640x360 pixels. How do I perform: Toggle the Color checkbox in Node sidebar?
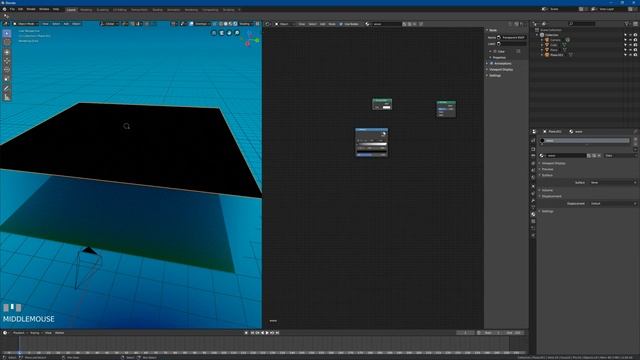(495, 51)
